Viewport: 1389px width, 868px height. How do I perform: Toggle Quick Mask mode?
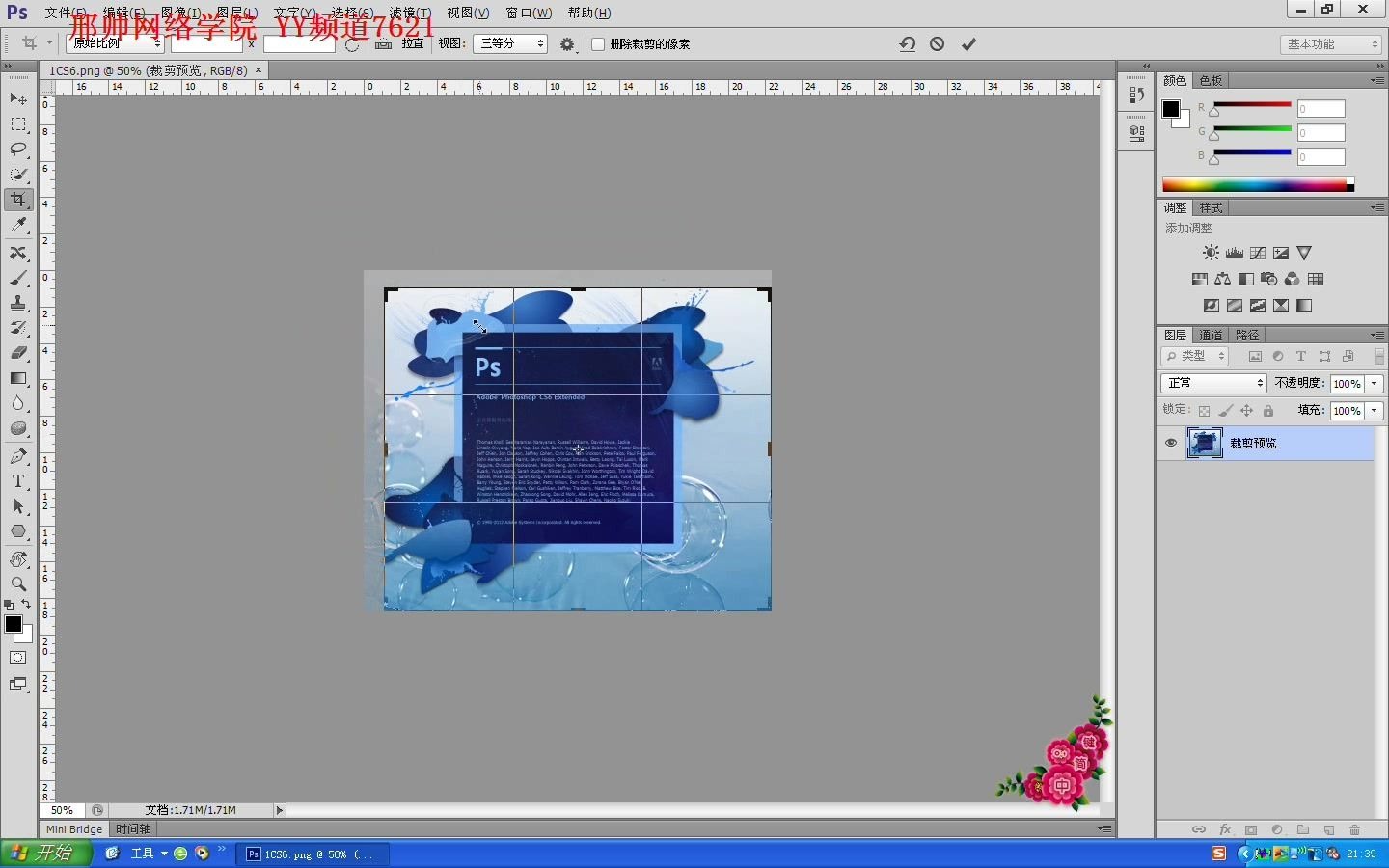18,658
